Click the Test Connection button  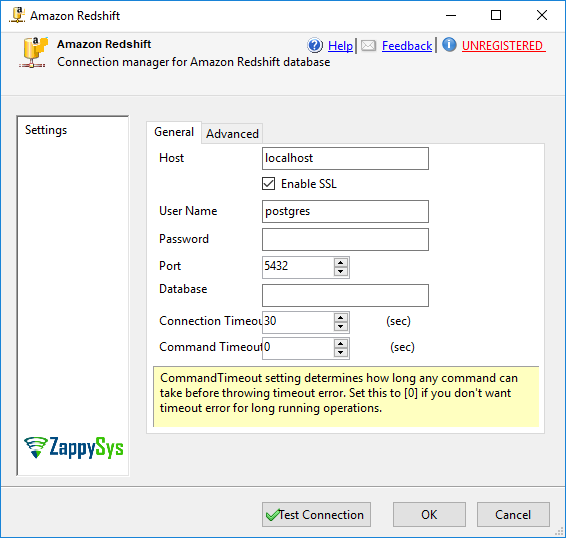[x=316, y=514]
